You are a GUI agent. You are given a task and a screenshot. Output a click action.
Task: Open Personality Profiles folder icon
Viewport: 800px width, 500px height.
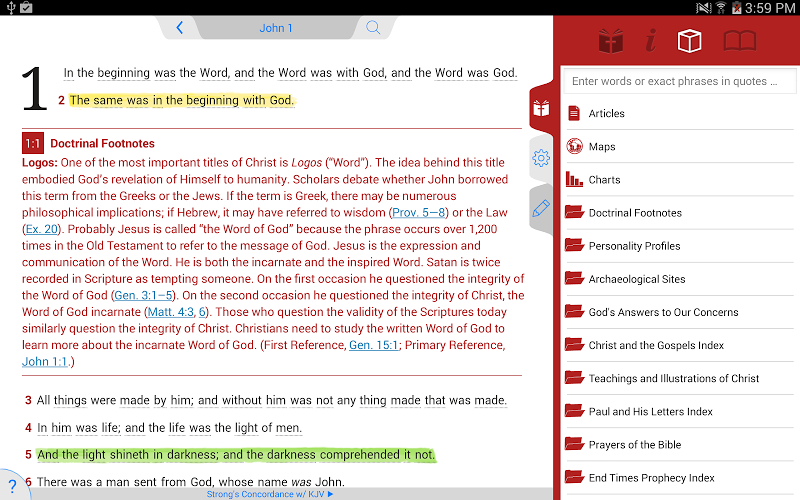(574, 245)
